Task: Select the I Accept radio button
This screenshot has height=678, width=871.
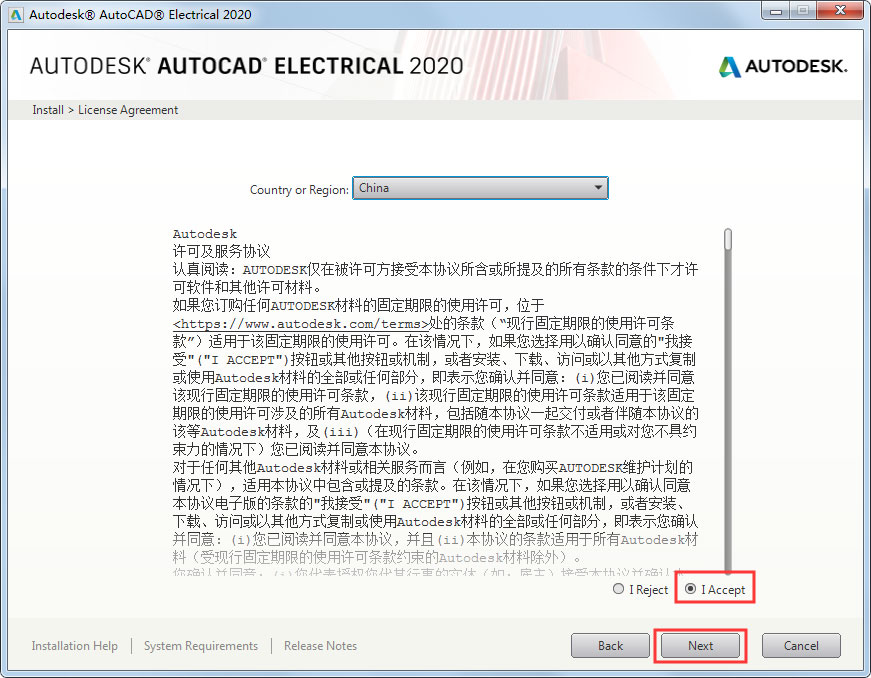Action: tap(691, 589)
